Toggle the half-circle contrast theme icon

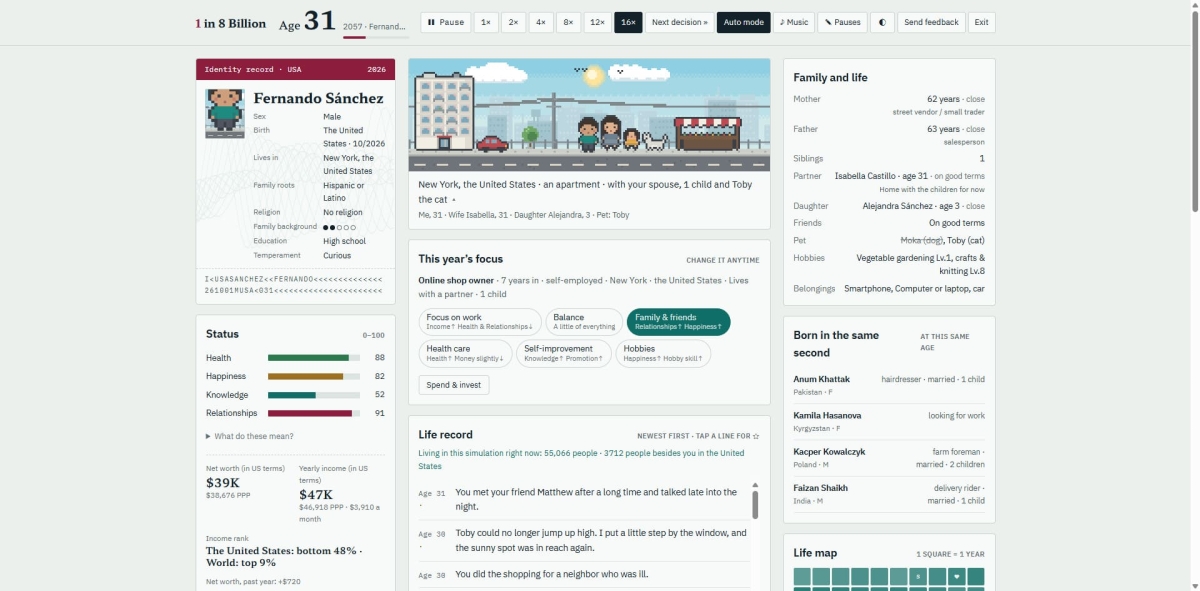click(x=882, y=22)
